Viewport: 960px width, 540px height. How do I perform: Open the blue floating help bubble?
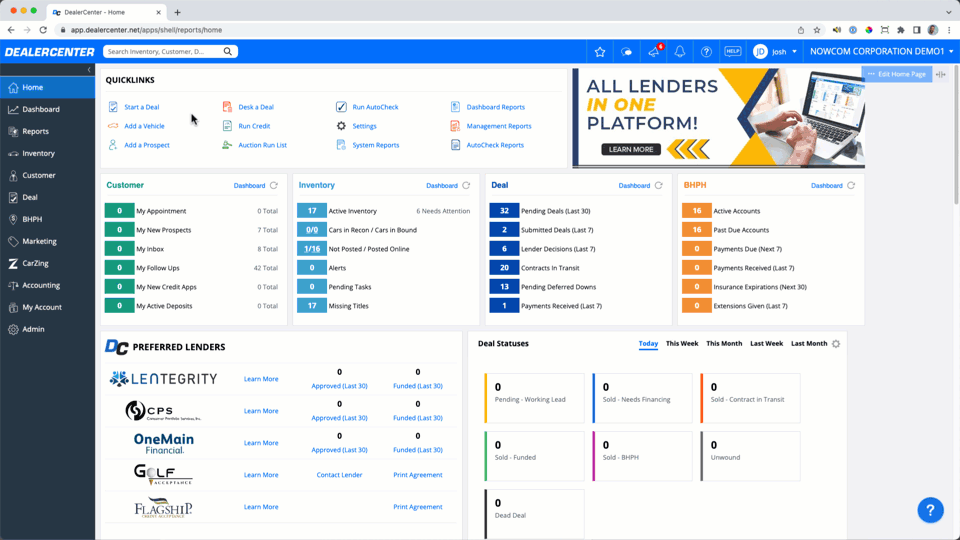coord(930,509)
